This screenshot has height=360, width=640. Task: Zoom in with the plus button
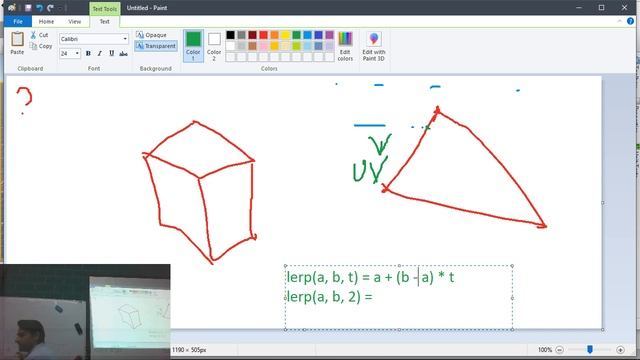coord(620,350)
